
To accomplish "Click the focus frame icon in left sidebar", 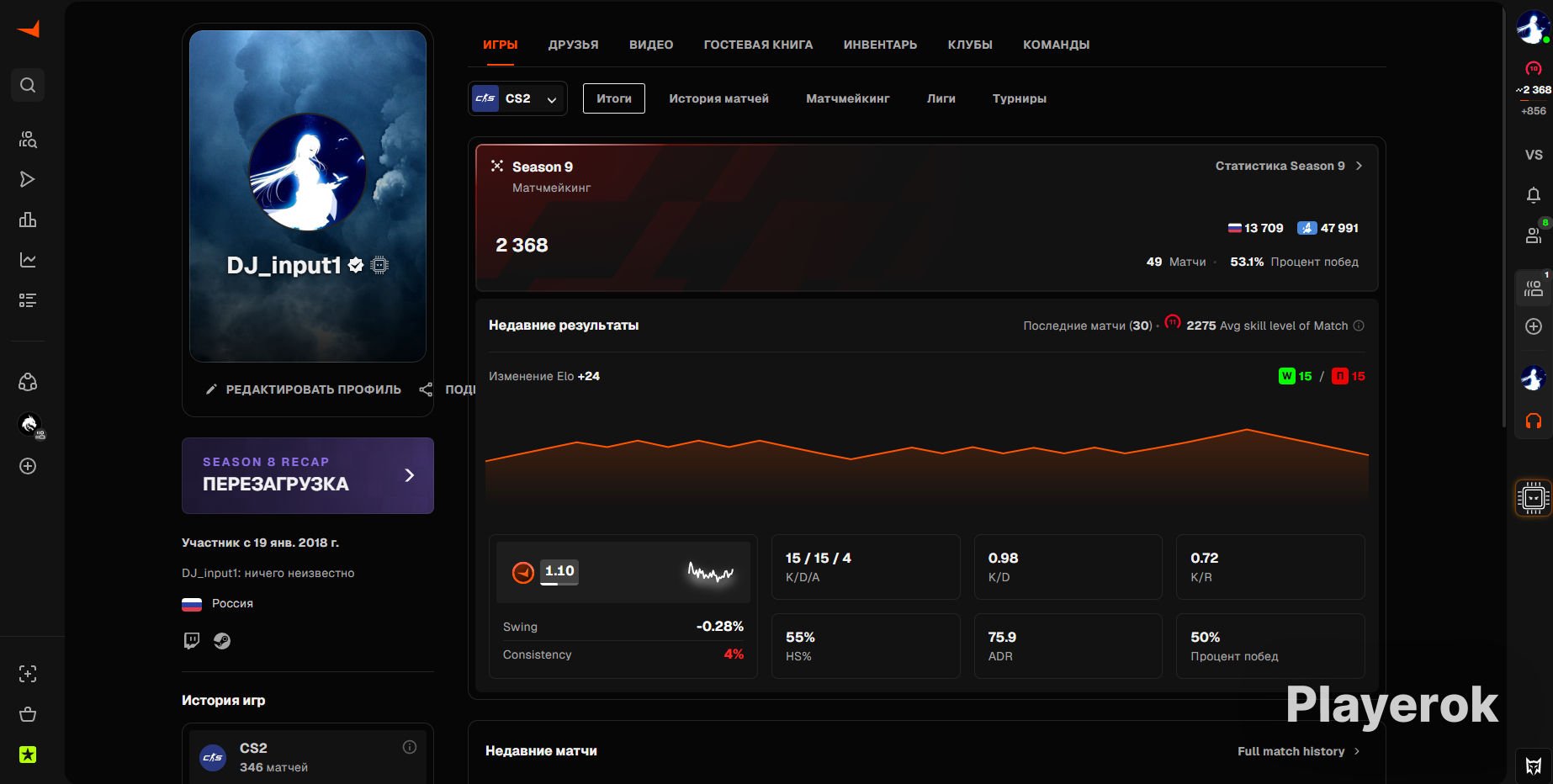I will coord(28,674).
